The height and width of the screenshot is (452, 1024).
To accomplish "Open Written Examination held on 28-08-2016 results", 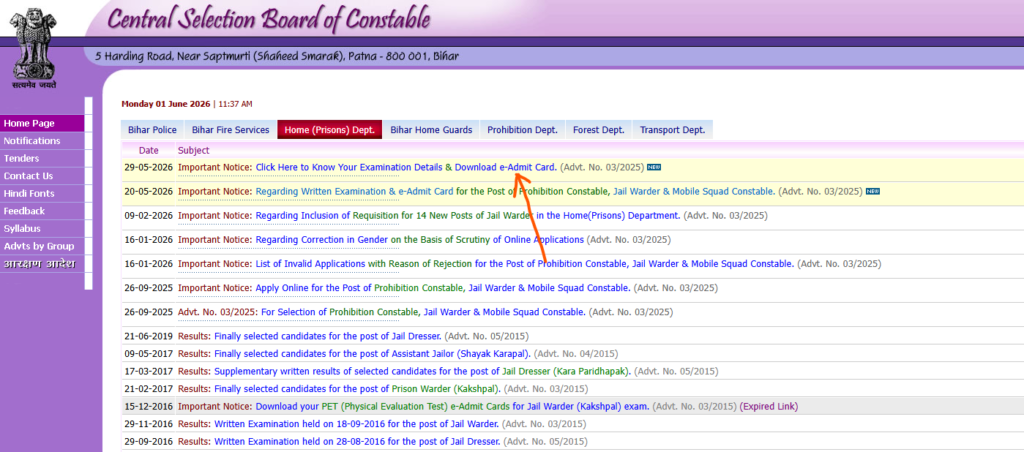I will pyautogui.click(x=357, y=441).
